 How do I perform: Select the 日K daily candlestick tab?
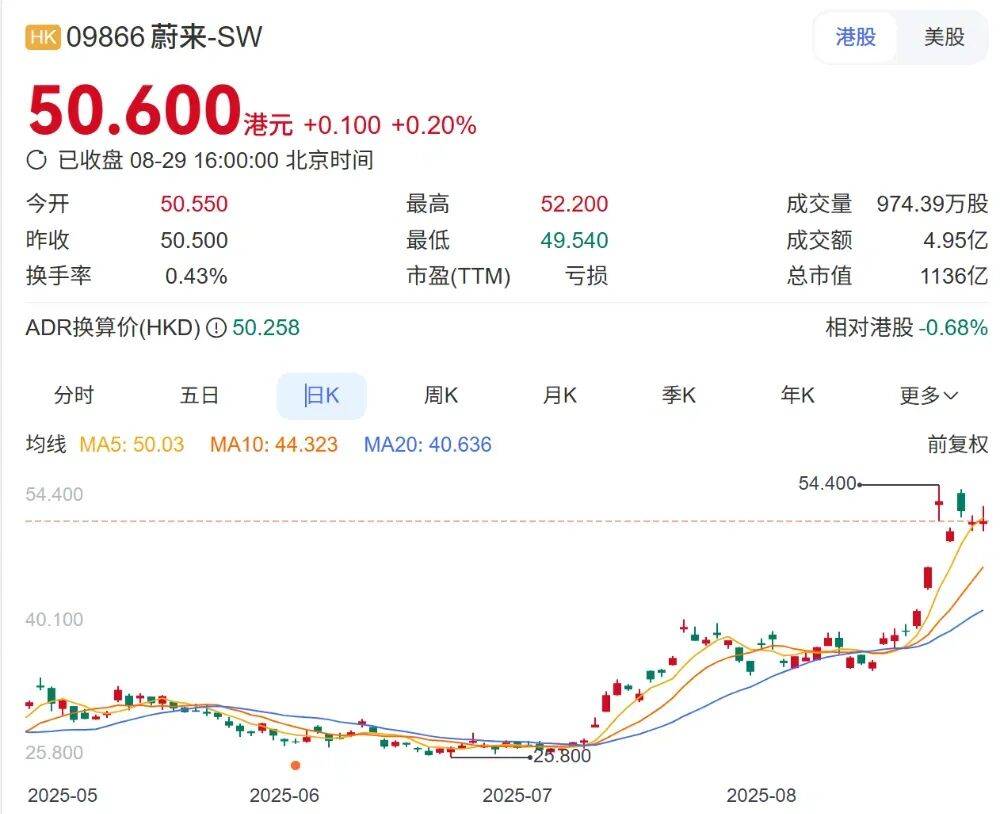click(x=321, y=396)
